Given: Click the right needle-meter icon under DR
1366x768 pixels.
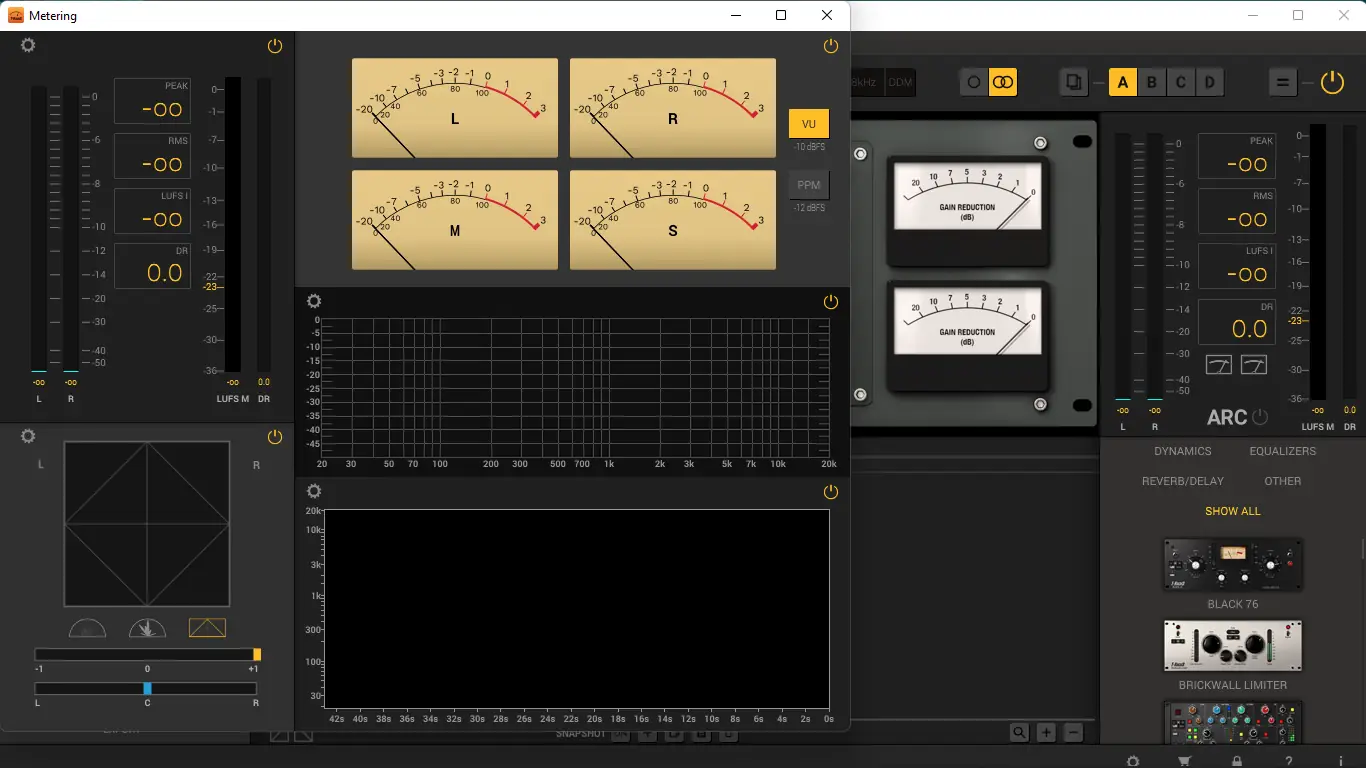Looking at the screenshot, I should click(1254, 365).
